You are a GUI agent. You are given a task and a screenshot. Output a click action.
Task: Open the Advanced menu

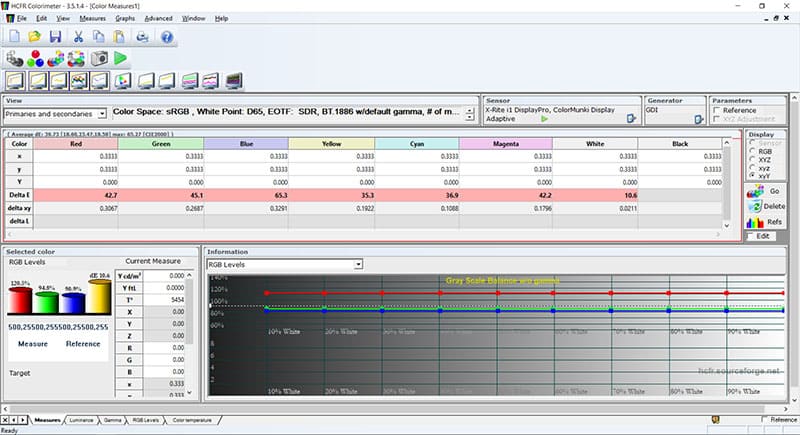coord(158,18)
